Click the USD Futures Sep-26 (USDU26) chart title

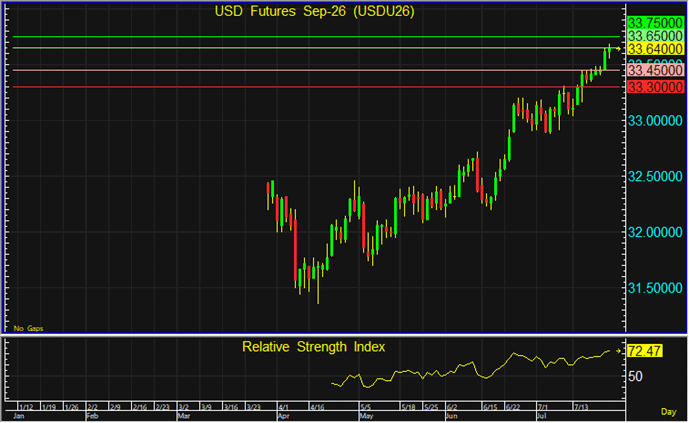(314, 11)
